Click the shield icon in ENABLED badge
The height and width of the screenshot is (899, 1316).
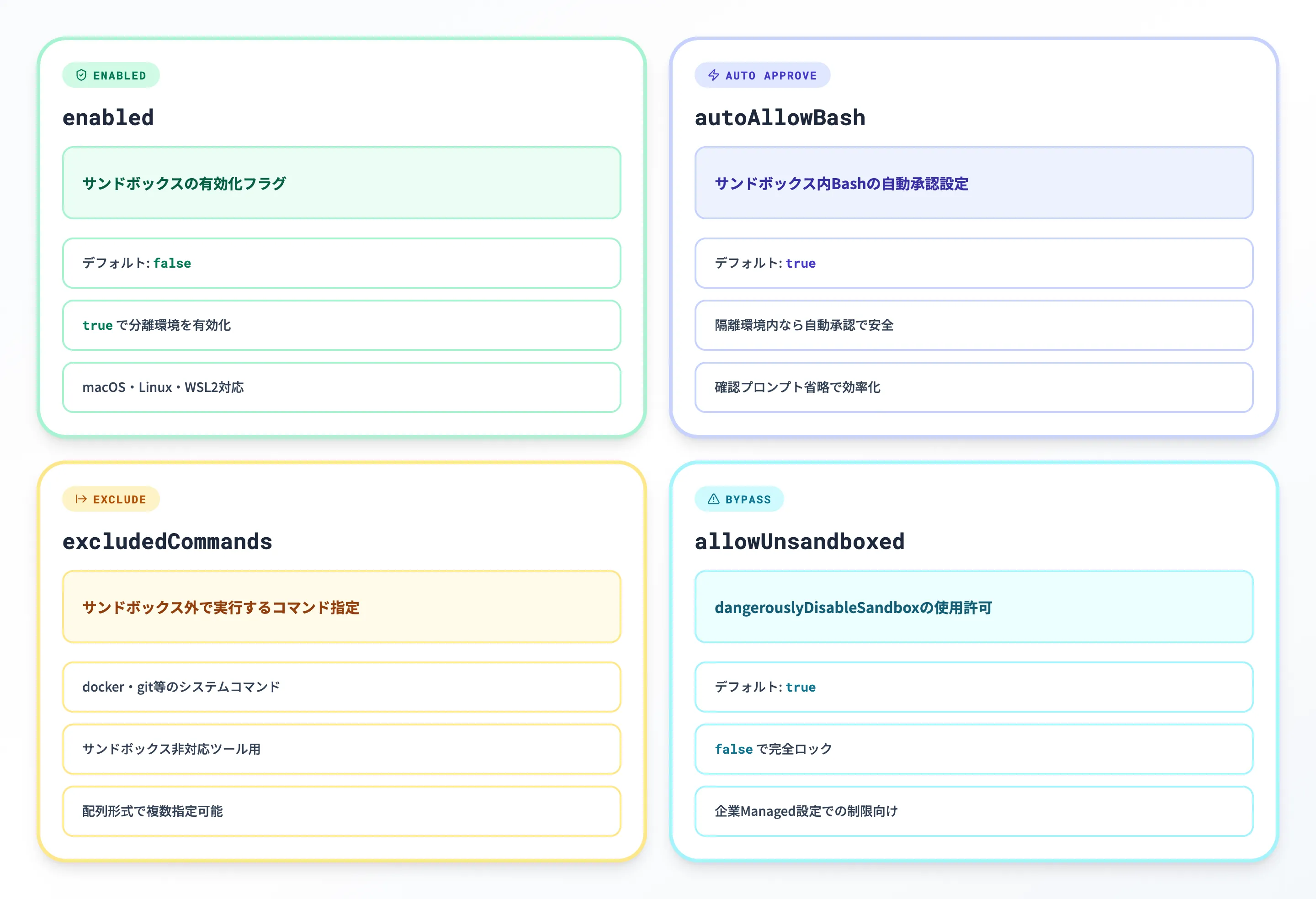(x=81, y=75)
